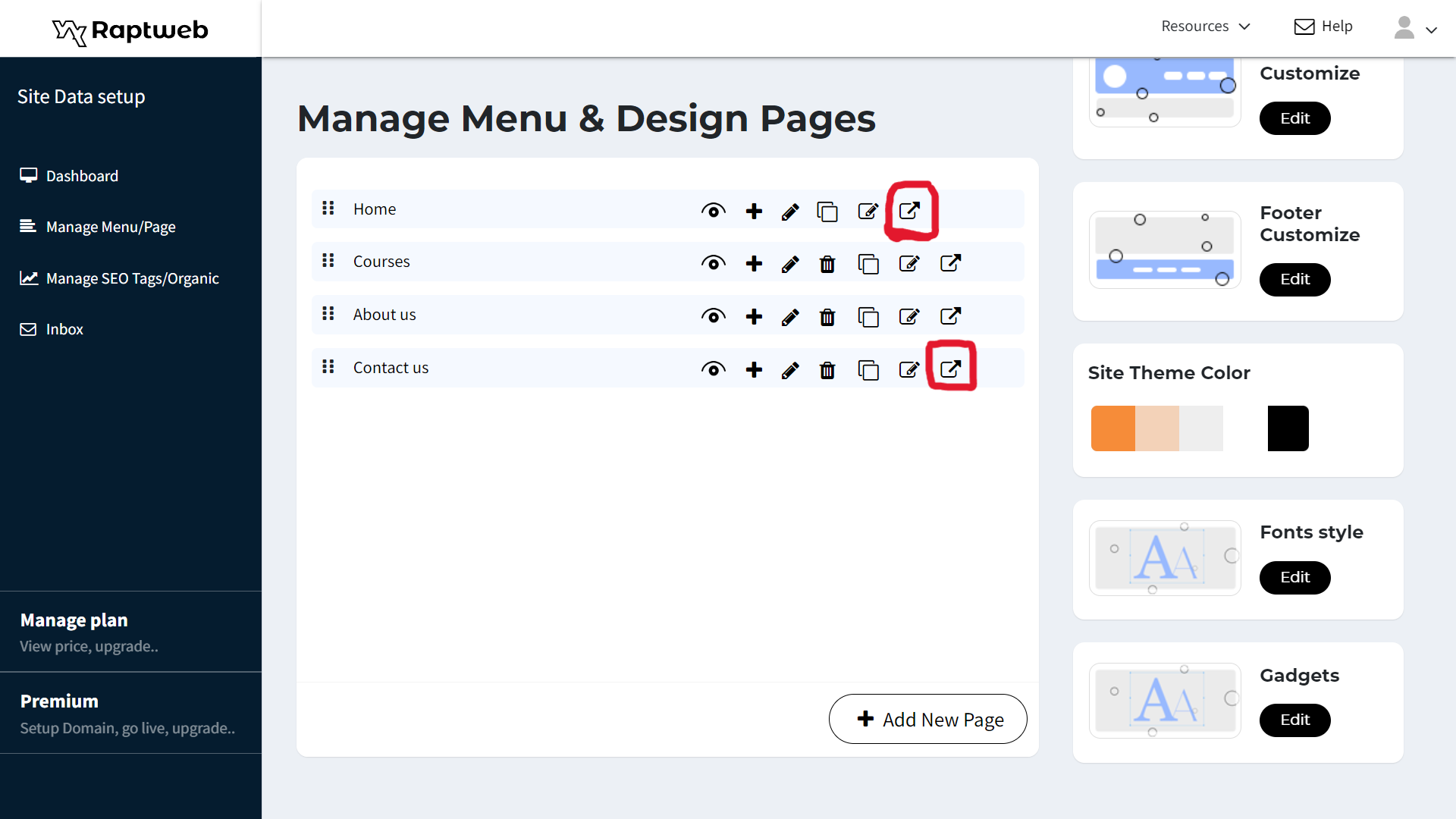Toggle visibility eye for Courses page
Viewport: 1456px width, 819px height.
(713, 263)
